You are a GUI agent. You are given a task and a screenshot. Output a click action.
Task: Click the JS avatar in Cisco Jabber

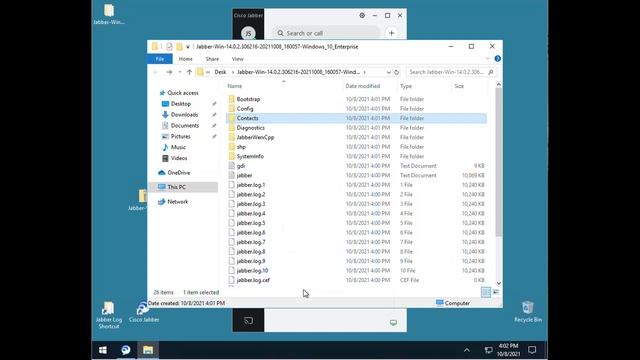pyautogui.click(x=248, y=33)
